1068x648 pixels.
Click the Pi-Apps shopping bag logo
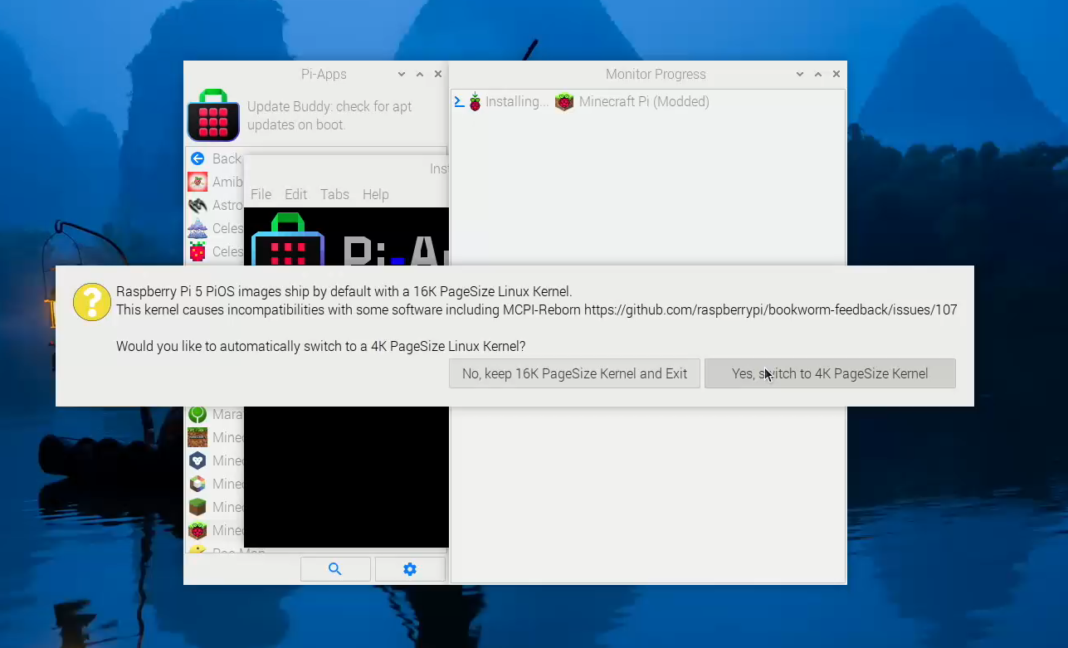[x=213, y=115]
